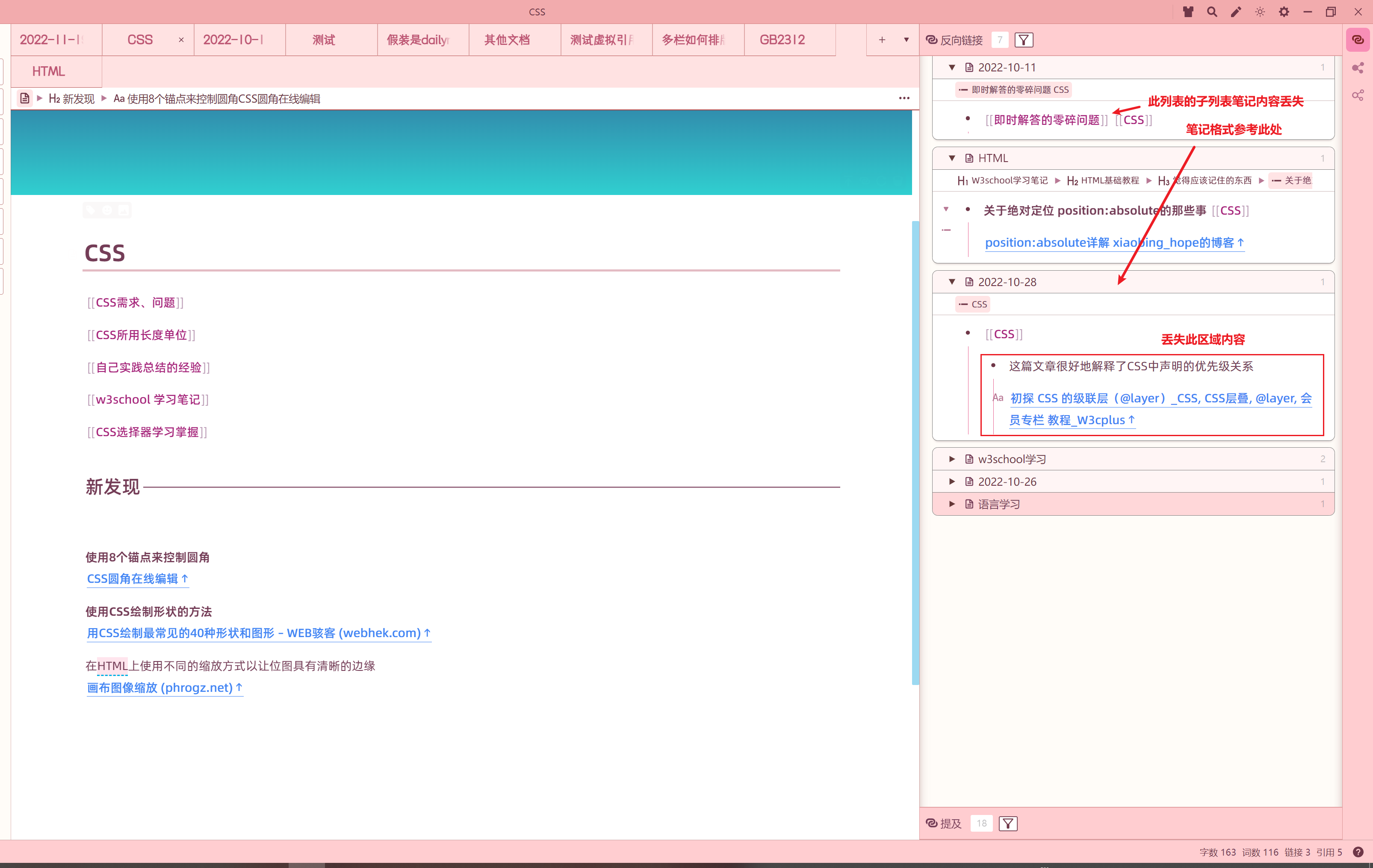Toggle the sun theme mode icon

pos(1260,12)
